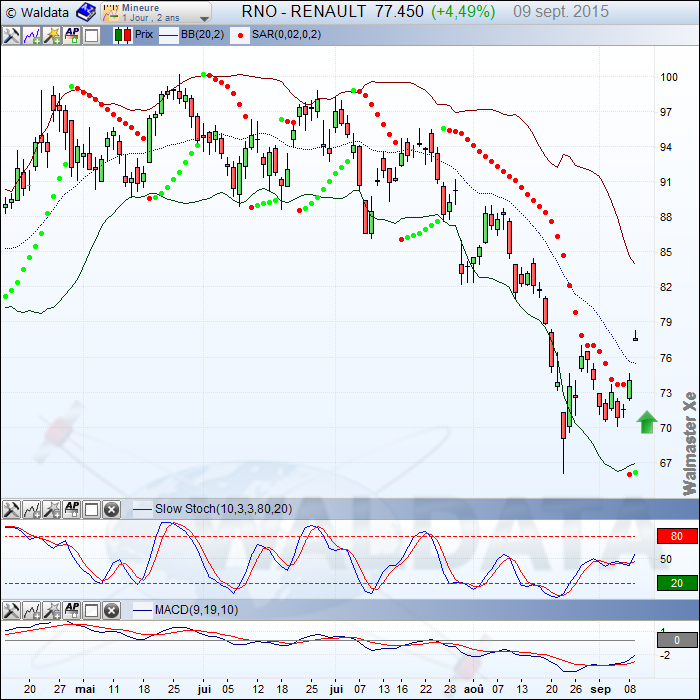Open the wizard wand on price chart
700x700 pixels.
(52, 35)
